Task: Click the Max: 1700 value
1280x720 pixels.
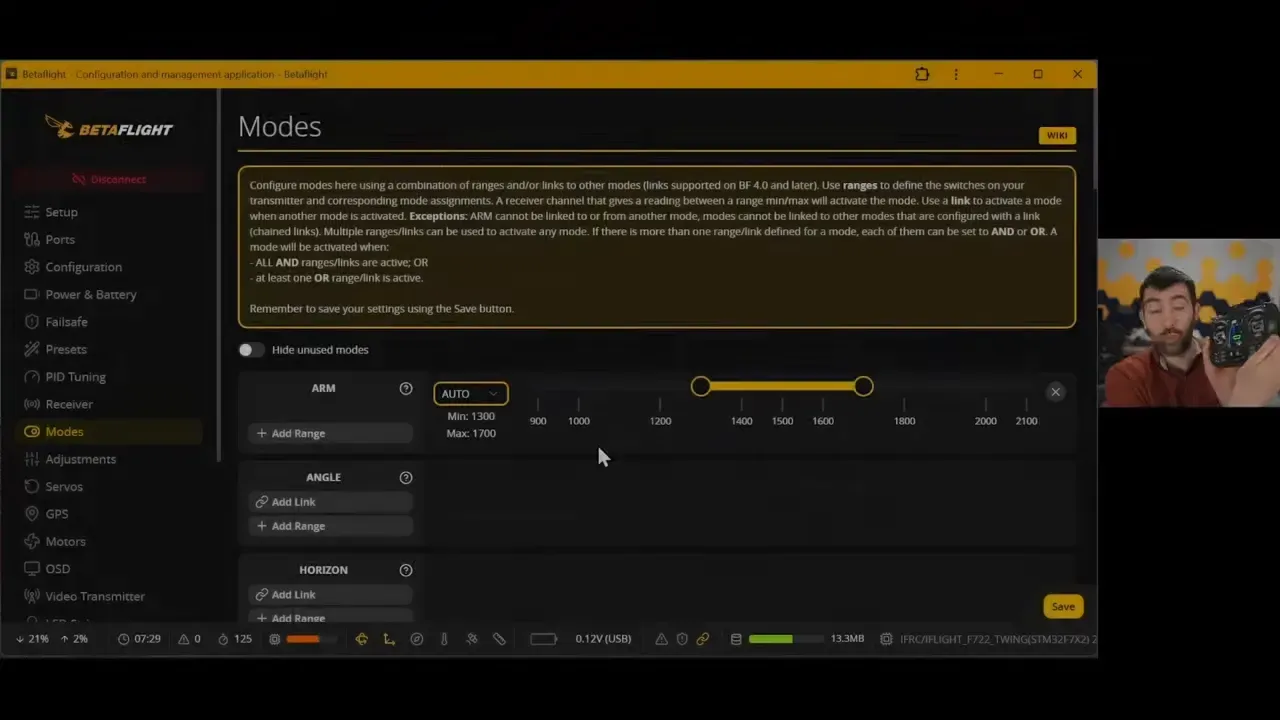Action: click(471, 433)
